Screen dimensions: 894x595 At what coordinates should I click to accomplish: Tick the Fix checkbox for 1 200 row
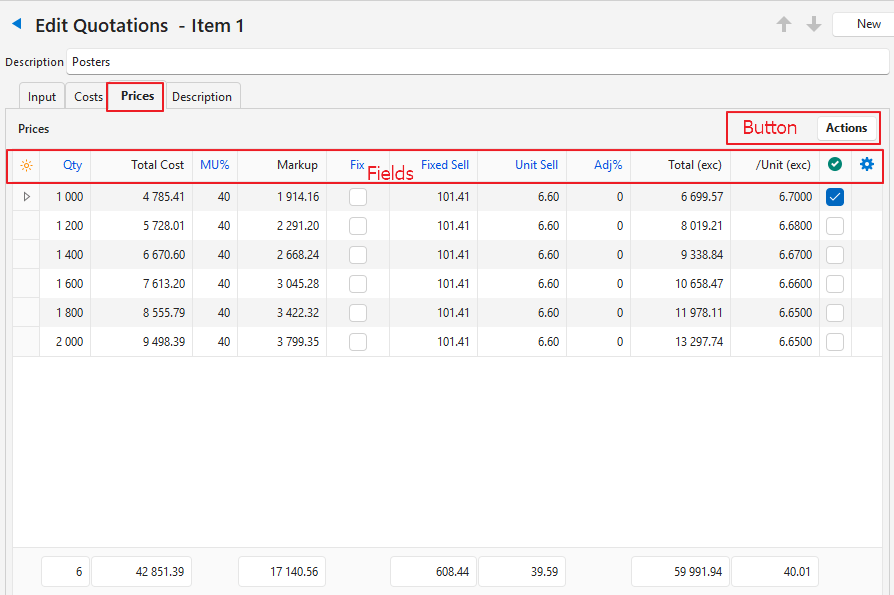[x=358, y=226]
